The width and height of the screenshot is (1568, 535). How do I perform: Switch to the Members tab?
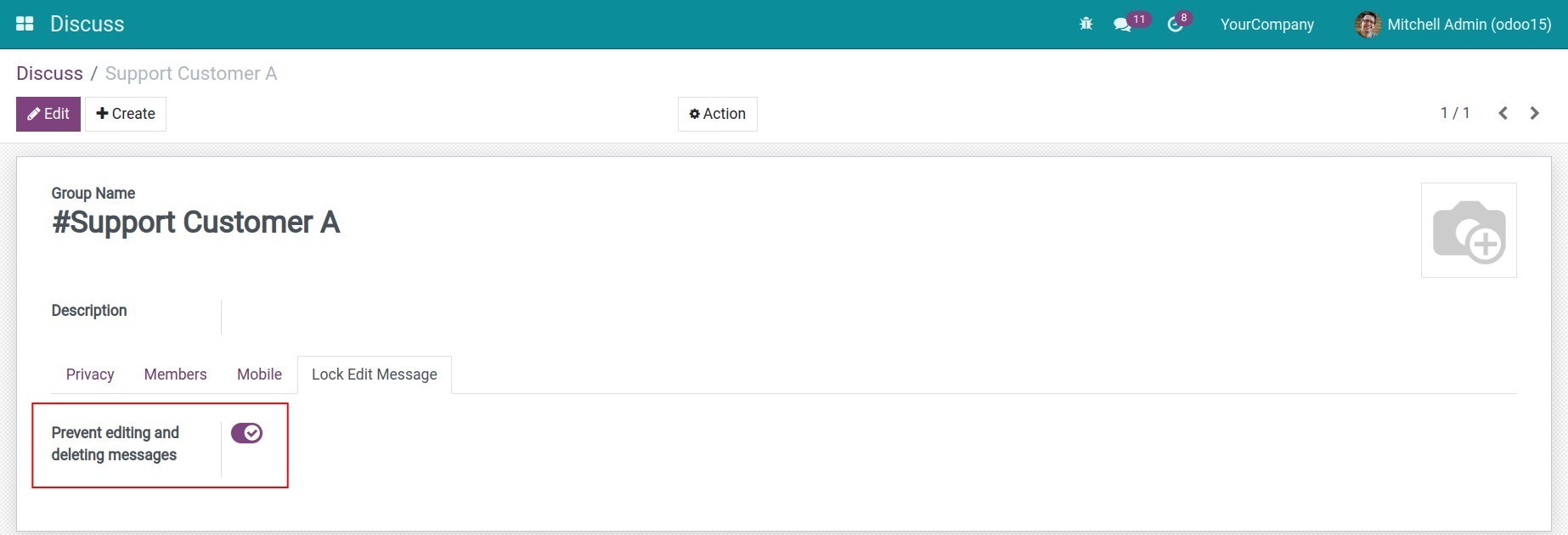175,374
